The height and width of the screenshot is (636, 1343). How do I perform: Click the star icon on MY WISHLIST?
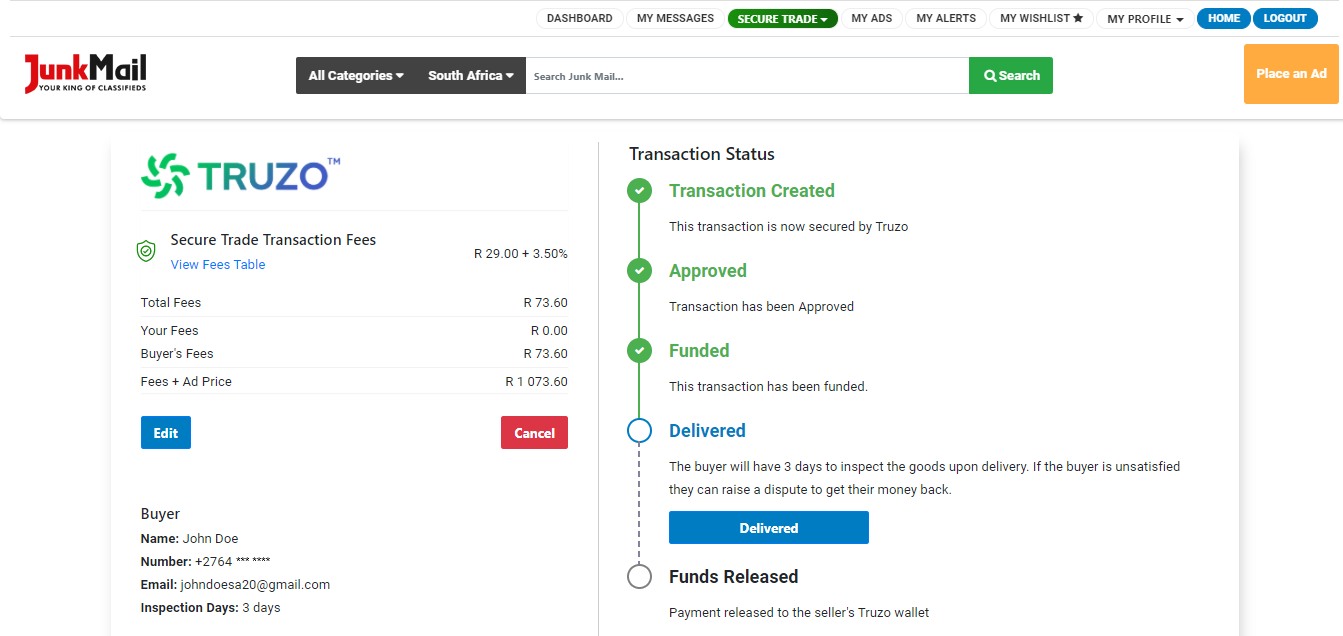tap(1077, 17)
